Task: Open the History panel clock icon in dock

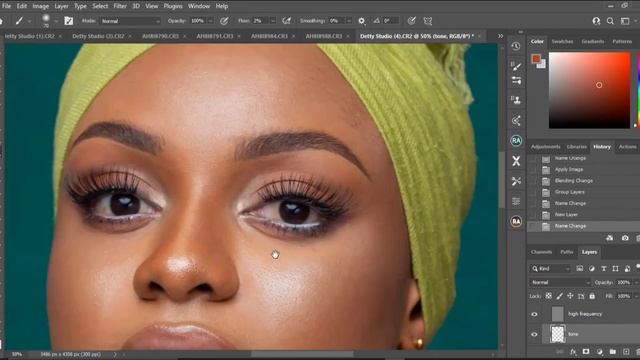Action: (x=516, y=46)
